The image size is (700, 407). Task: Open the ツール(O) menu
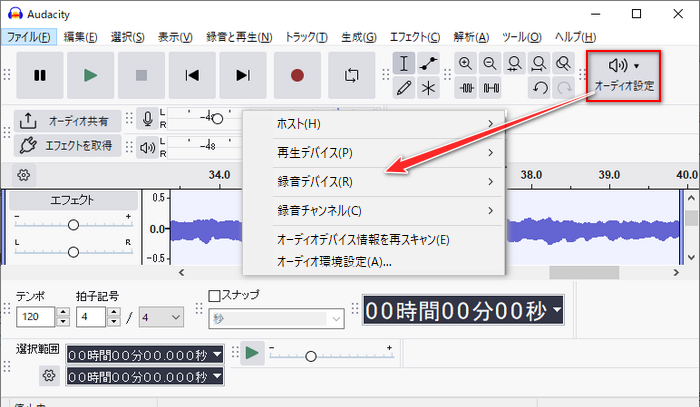[521, 37]
